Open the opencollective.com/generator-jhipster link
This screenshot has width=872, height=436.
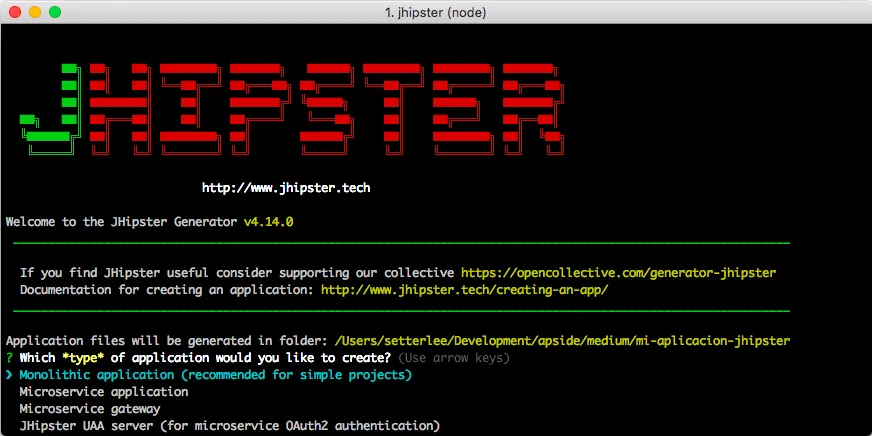click(618, 273)
